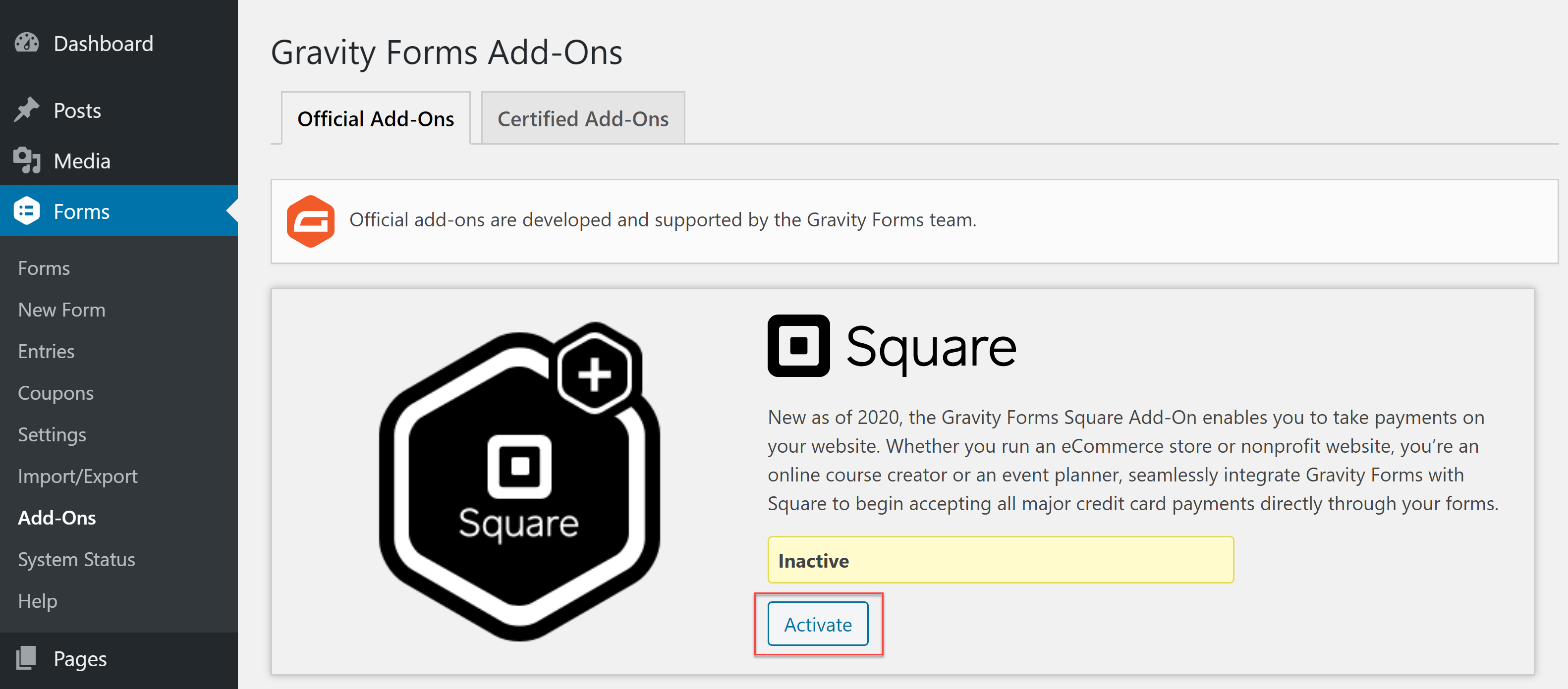Open the Dashboard menu item
1568x689 pixels.
coord(119,43)
